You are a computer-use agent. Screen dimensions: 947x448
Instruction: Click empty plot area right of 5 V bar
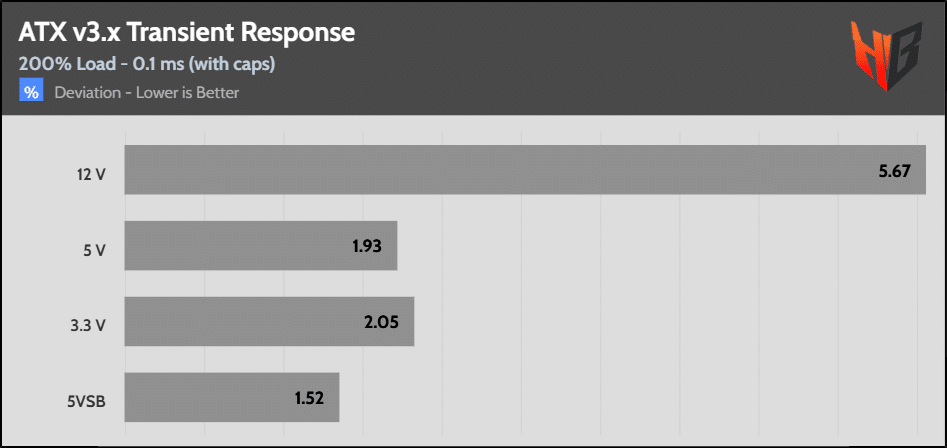point(660,246)
